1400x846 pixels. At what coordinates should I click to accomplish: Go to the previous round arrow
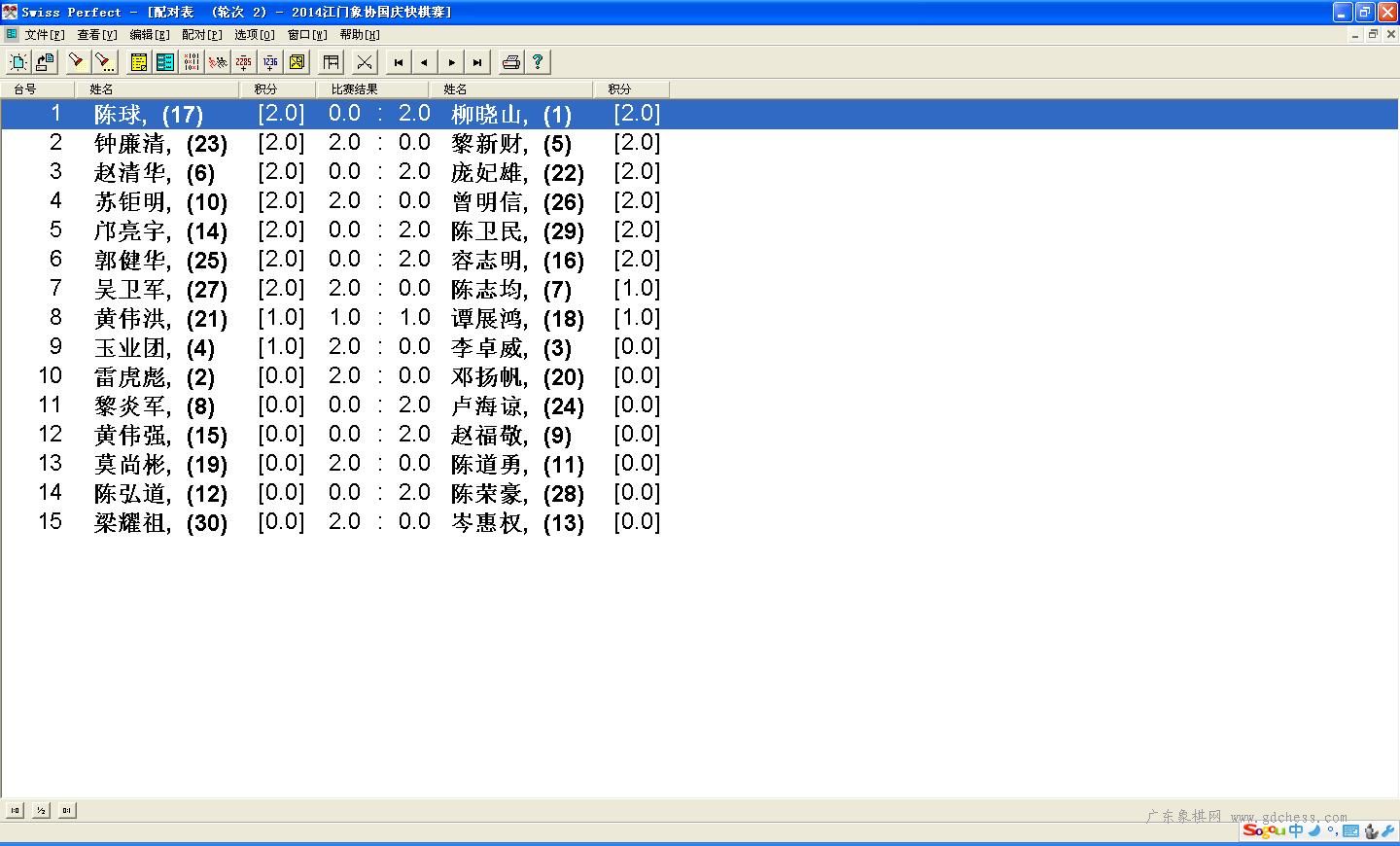pos(425,62)
